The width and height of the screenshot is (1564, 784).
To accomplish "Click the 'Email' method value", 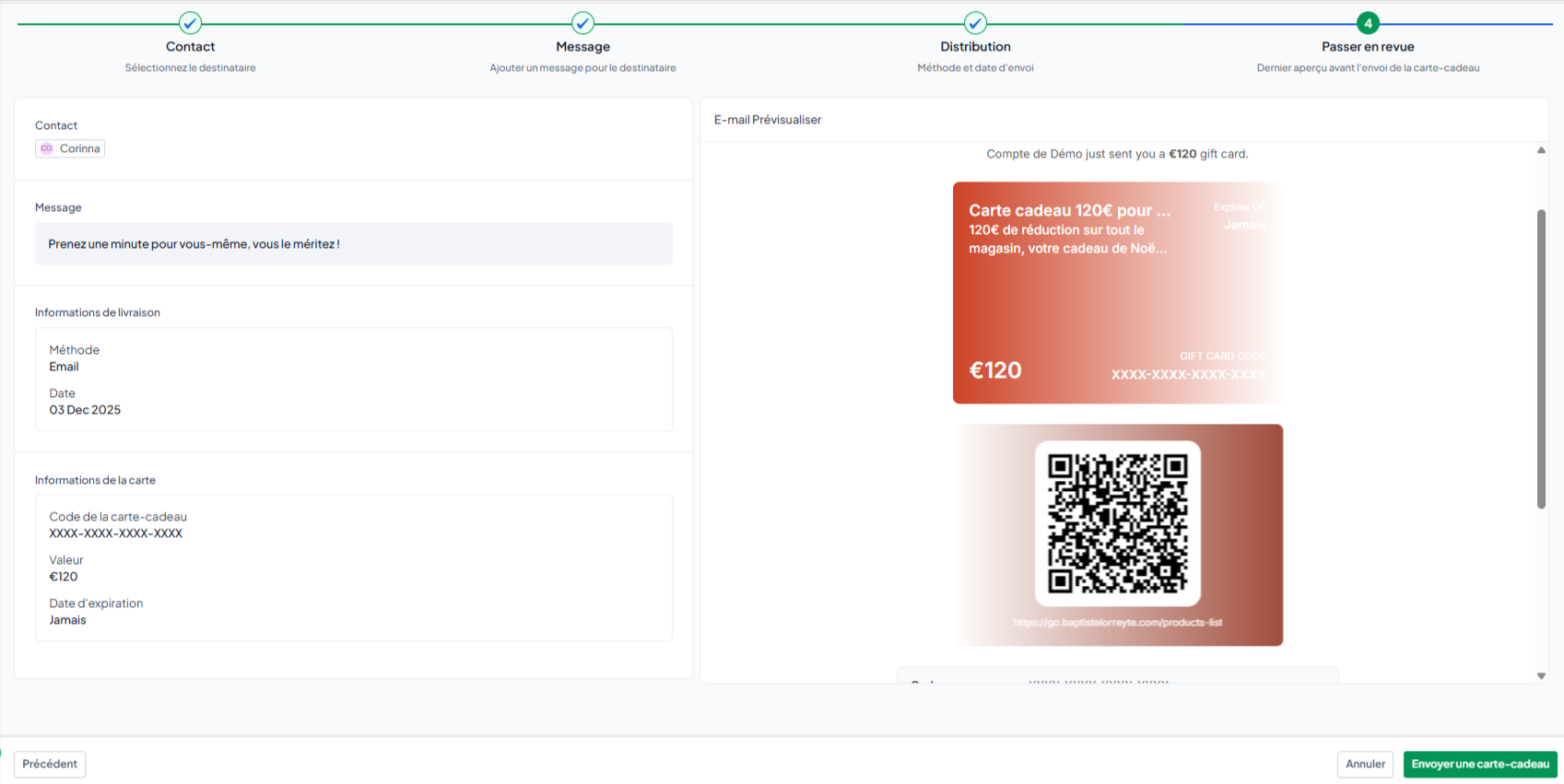I will coord(64,367).
